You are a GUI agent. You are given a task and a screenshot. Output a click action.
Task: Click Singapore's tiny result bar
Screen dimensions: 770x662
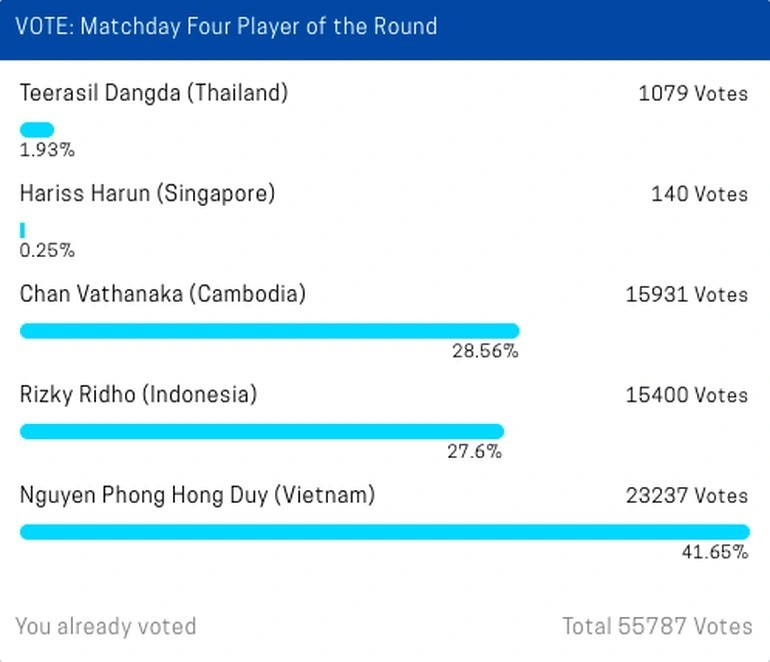[x=22, y=230]
